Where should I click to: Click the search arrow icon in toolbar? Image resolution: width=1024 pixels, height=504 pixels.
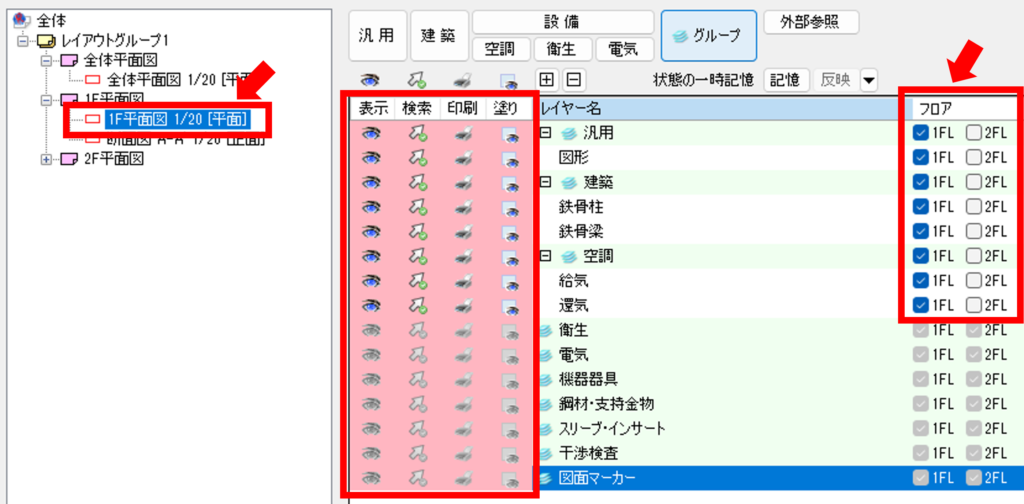click(416, 80)
